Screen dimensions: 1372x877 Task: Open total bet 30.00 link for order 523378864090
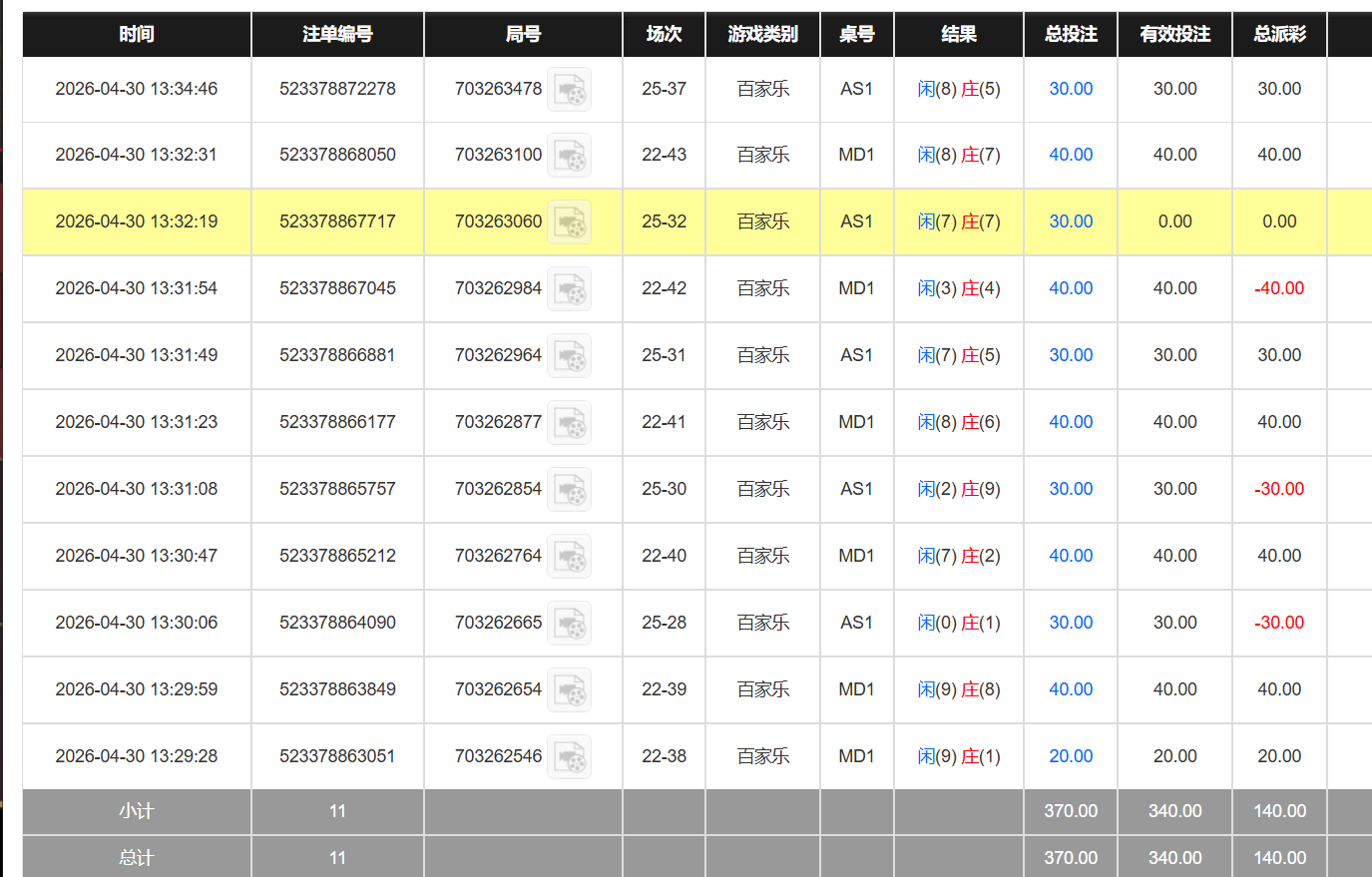click(1071, 623)
